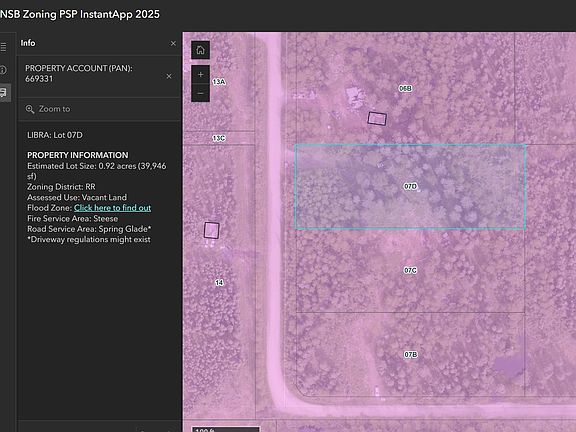576x432 pixels.
Task: Select the active popup Info panel sidebar icon
Action: pos(4,92)
